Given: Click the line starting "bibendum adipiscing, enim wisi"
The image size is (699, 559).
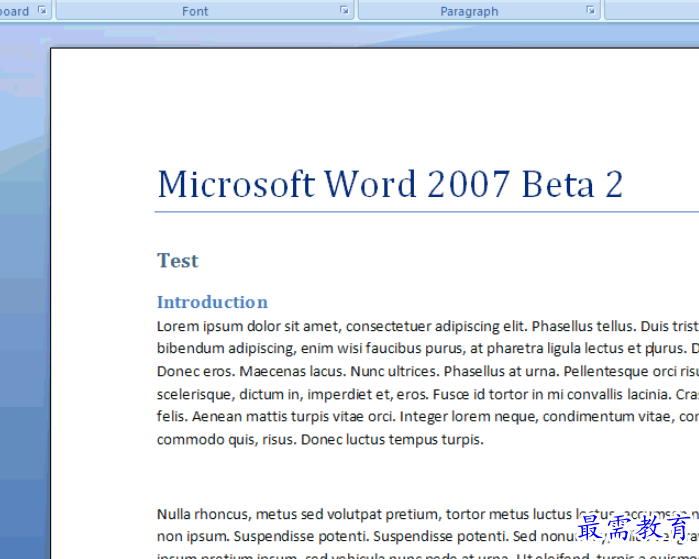Looking at the screenshot, I should [x=428, y=349].
